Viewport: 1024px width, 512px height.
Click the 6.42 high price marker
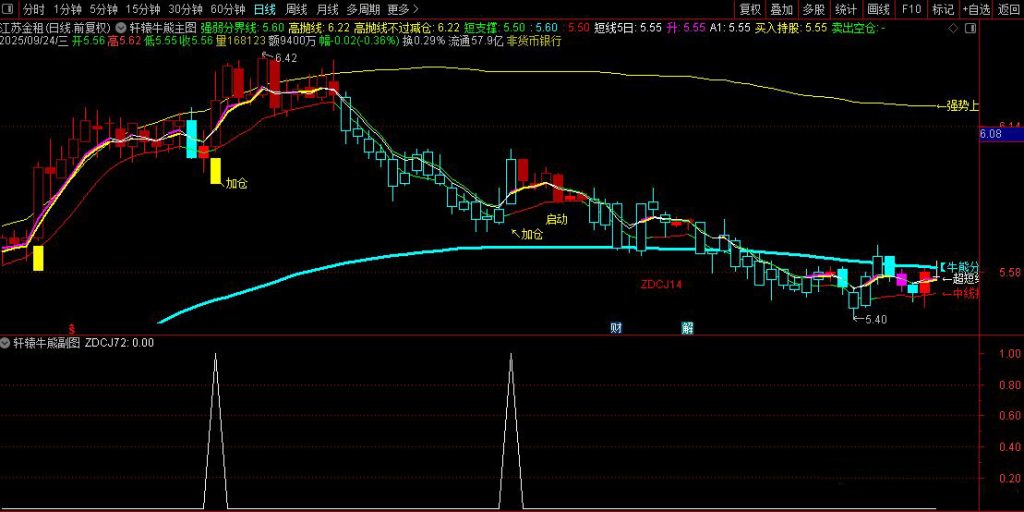286,58
